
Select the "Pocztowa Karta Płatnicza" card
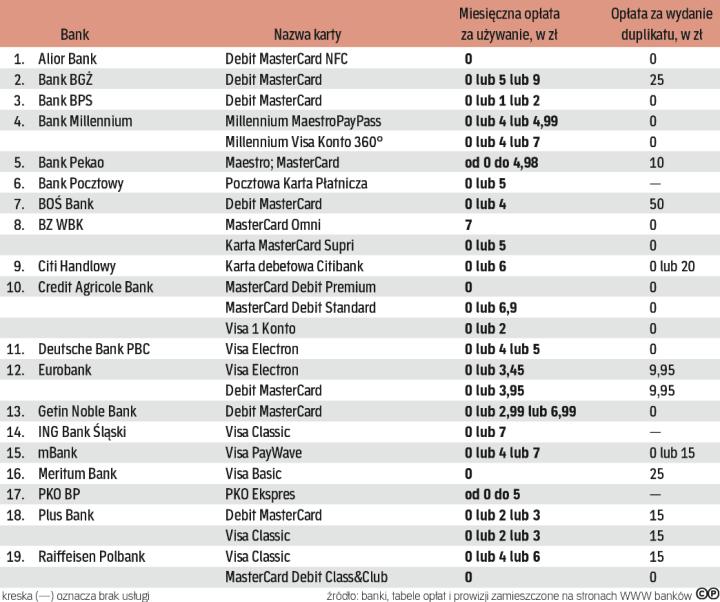297,183
